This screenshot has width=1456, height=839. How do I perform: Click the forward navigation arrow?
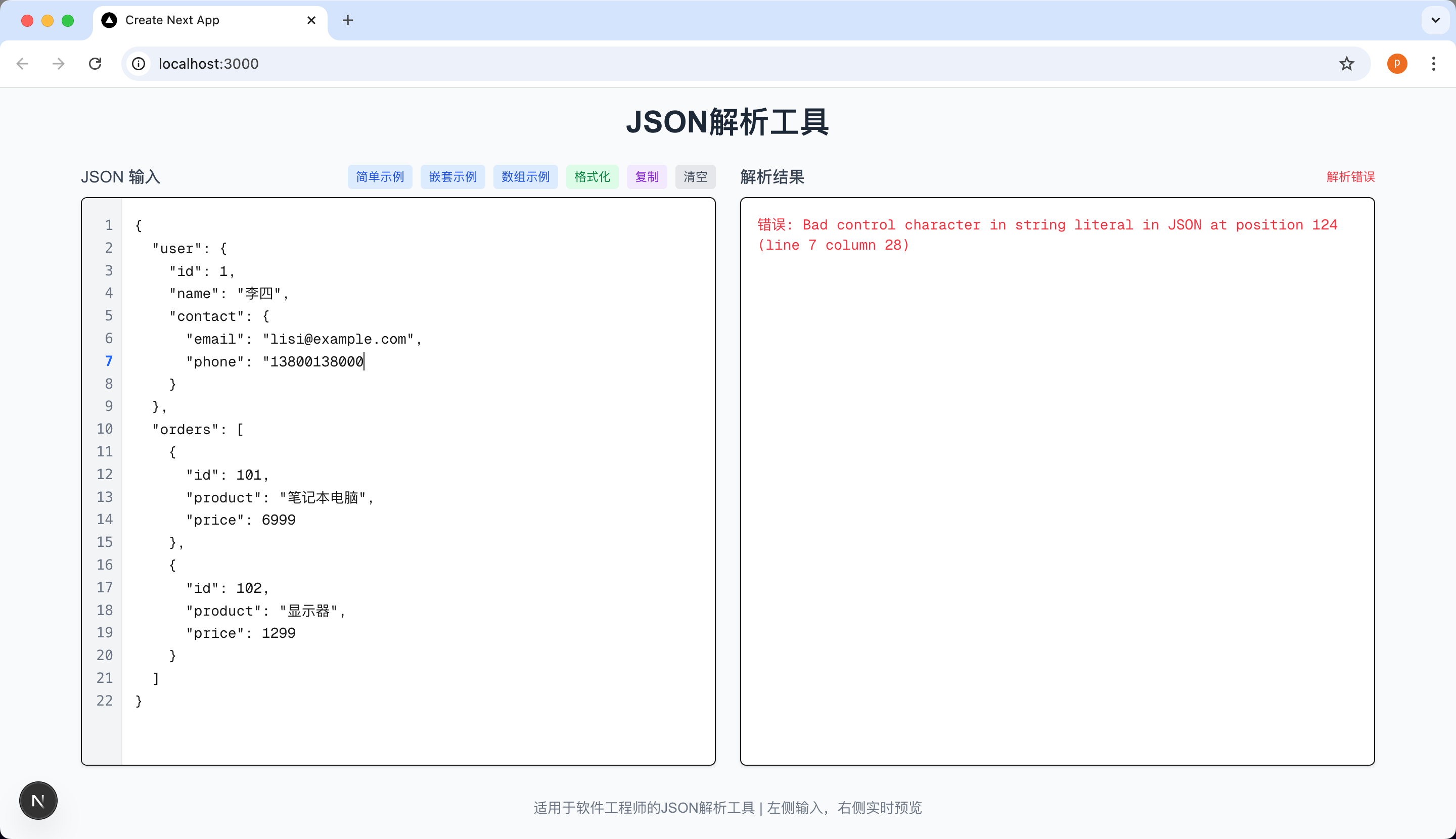(58, 63)
